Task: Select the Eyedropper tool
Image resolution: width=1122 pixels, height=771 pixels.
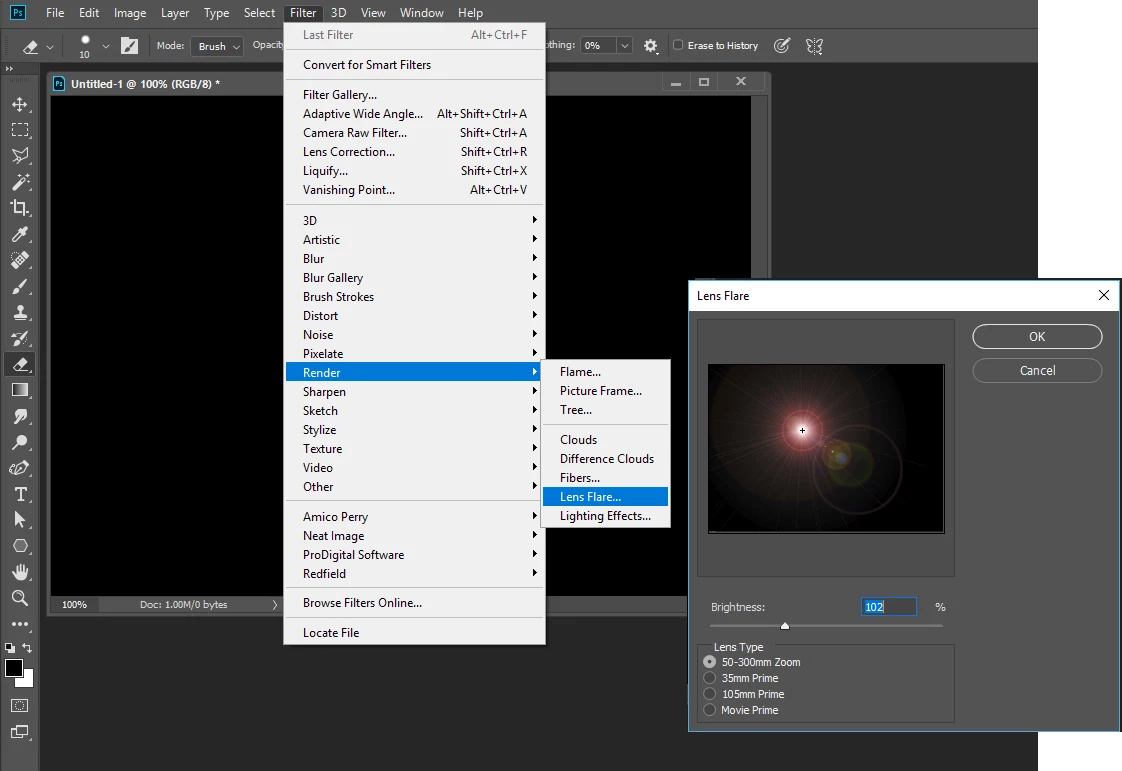Action: tap(20, 234)
